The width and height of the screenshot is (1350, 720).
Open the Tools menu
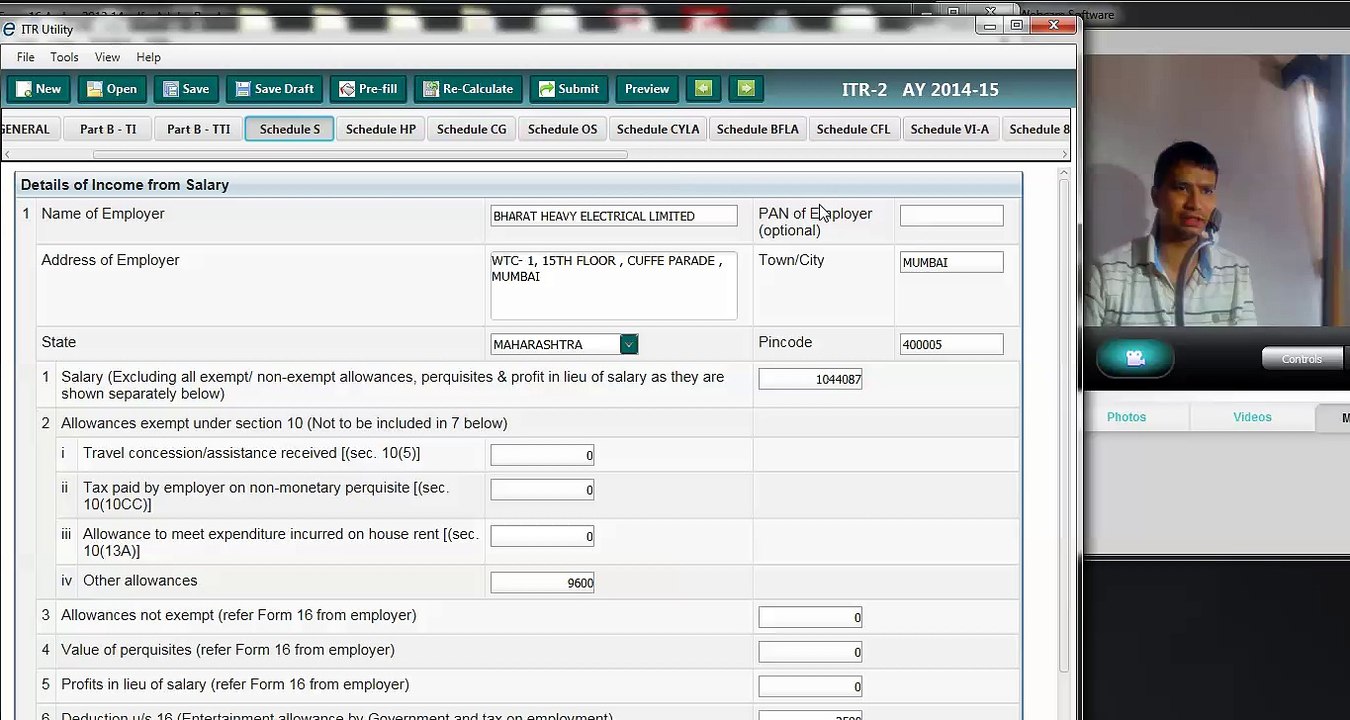click(64, 57)
